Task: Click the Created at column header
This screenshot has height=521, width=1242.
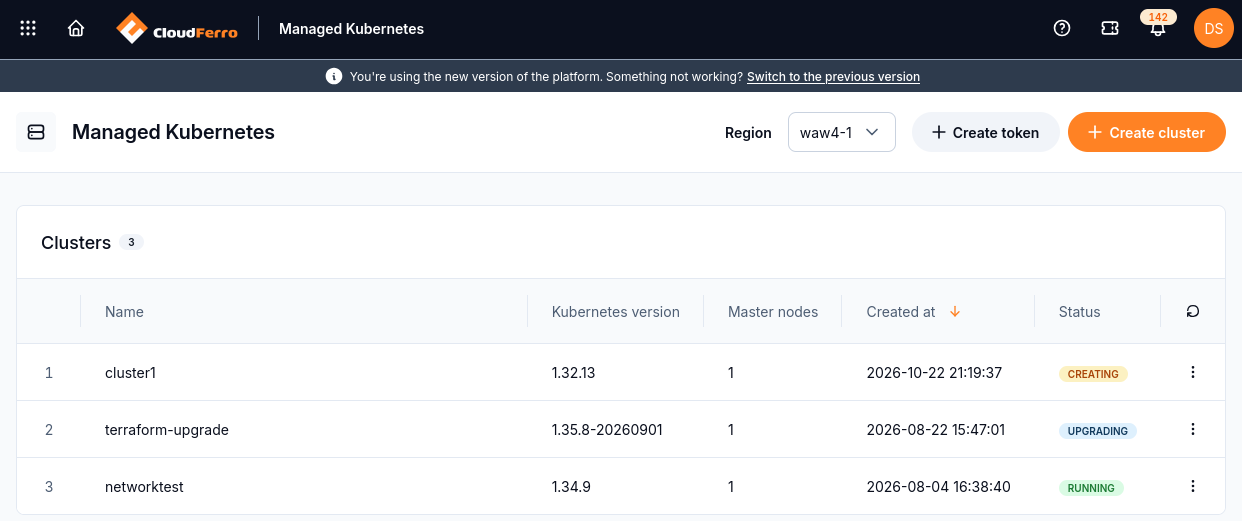Action: 900,312
